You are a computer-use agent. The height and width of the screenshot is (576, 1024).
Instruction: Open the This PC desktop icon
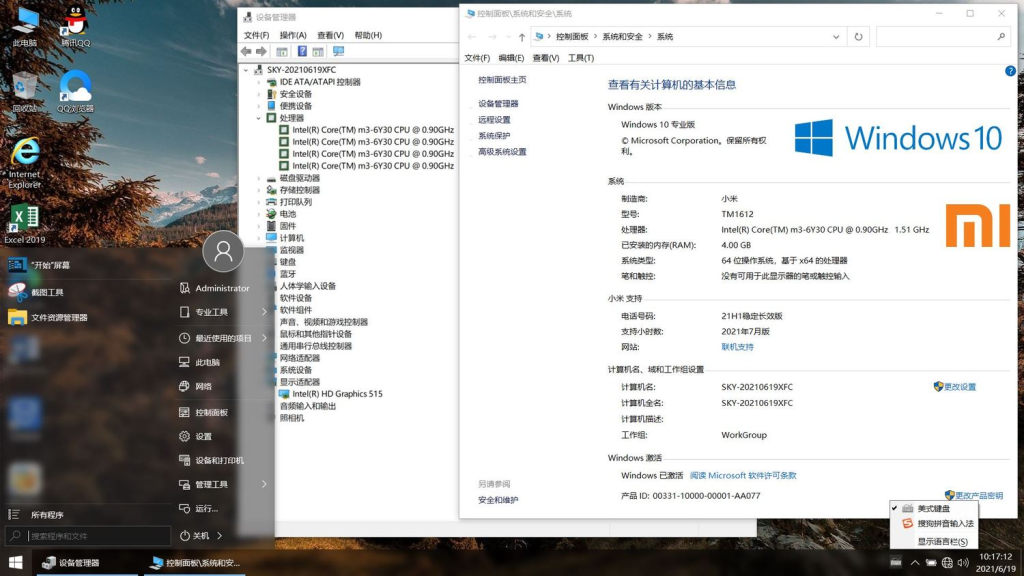pos(24,26)
